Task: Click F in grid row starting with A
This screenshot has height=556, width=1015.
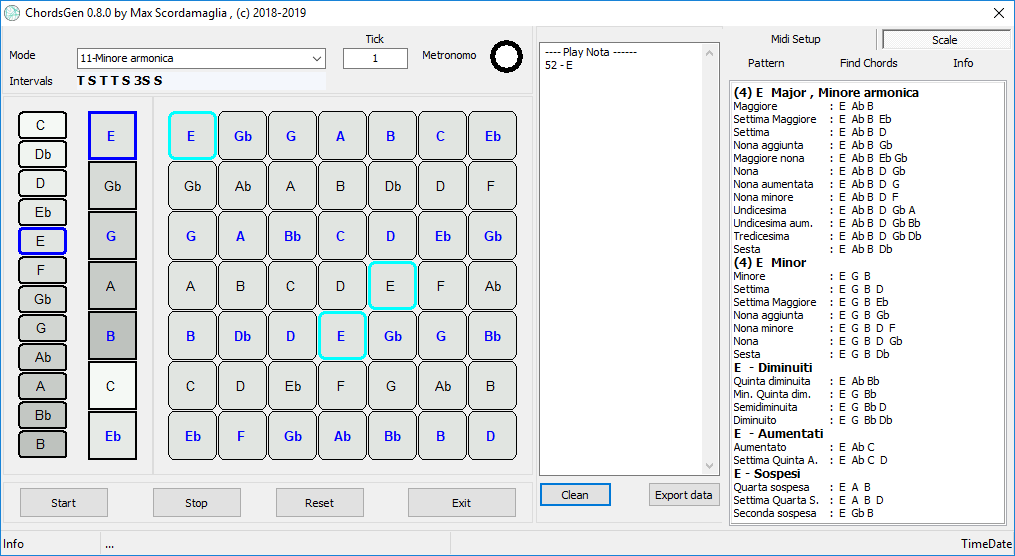Action: pyautogui.click(x=441, y=286)
